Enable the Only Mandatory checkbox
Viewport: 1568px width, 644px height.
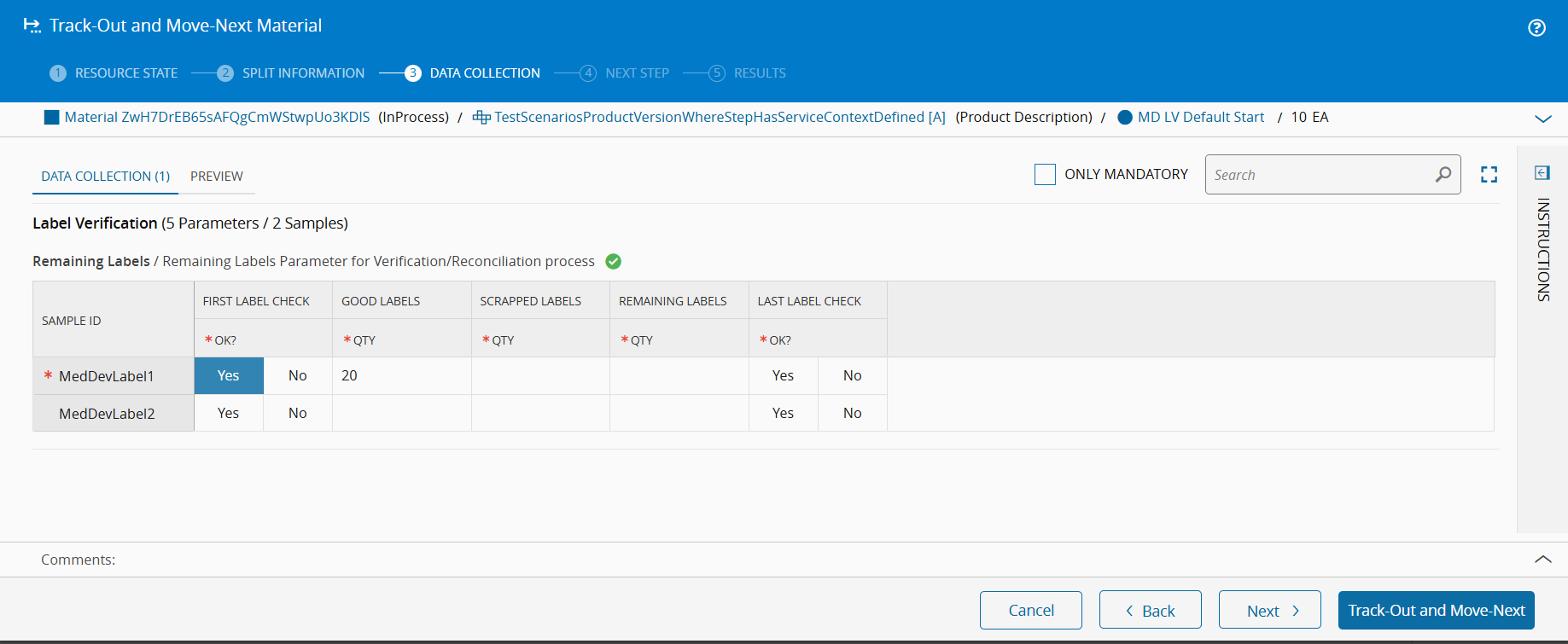click(x=1045, y=174)
